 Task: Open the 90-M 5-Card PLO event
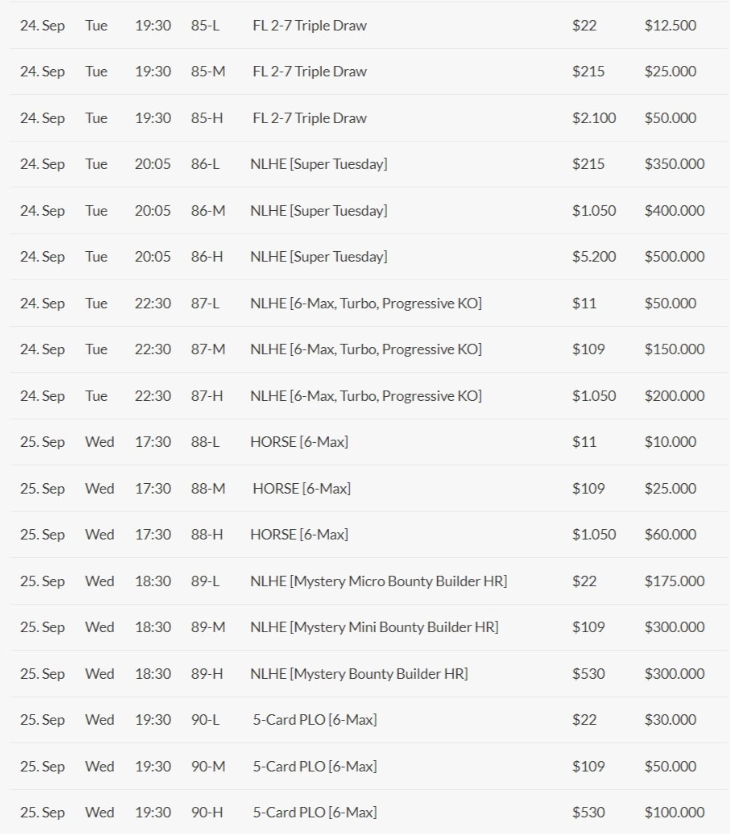point(314,766)
